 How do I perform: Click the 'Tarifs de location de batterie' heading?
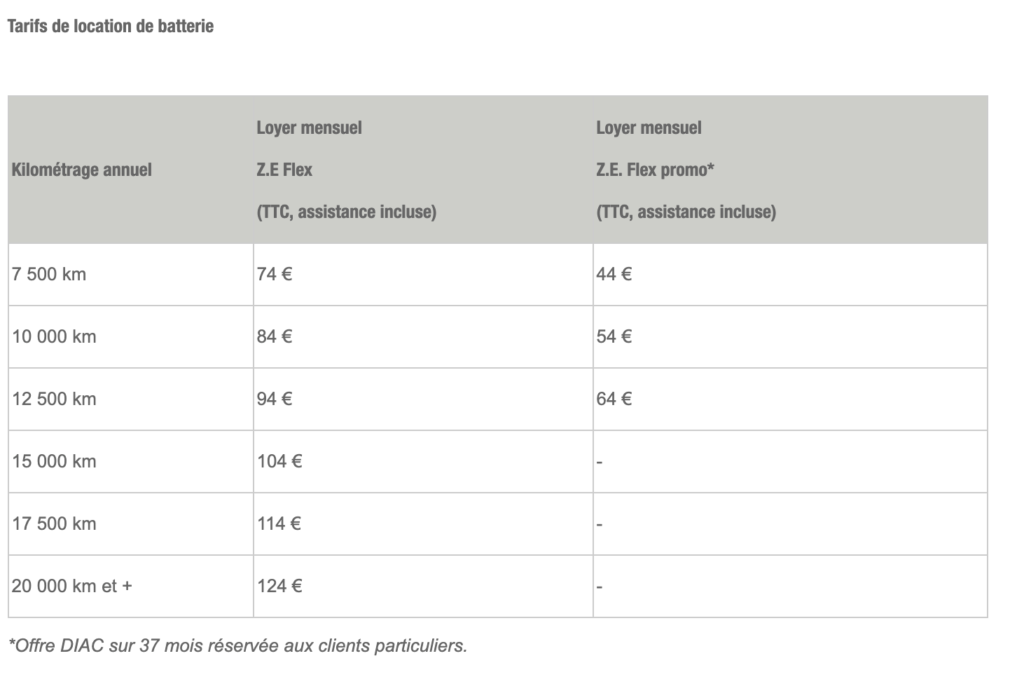(110, 26)
